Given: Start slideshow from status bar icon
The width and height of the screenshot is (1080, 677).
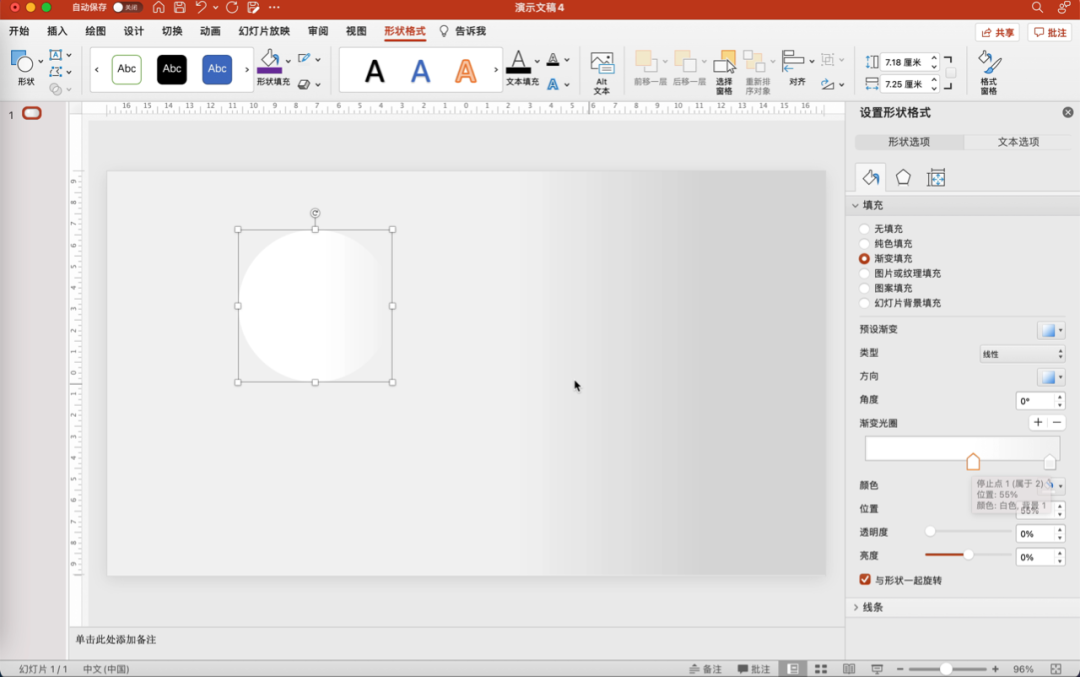Looking at the screenshot, I should tap(877, 669).
